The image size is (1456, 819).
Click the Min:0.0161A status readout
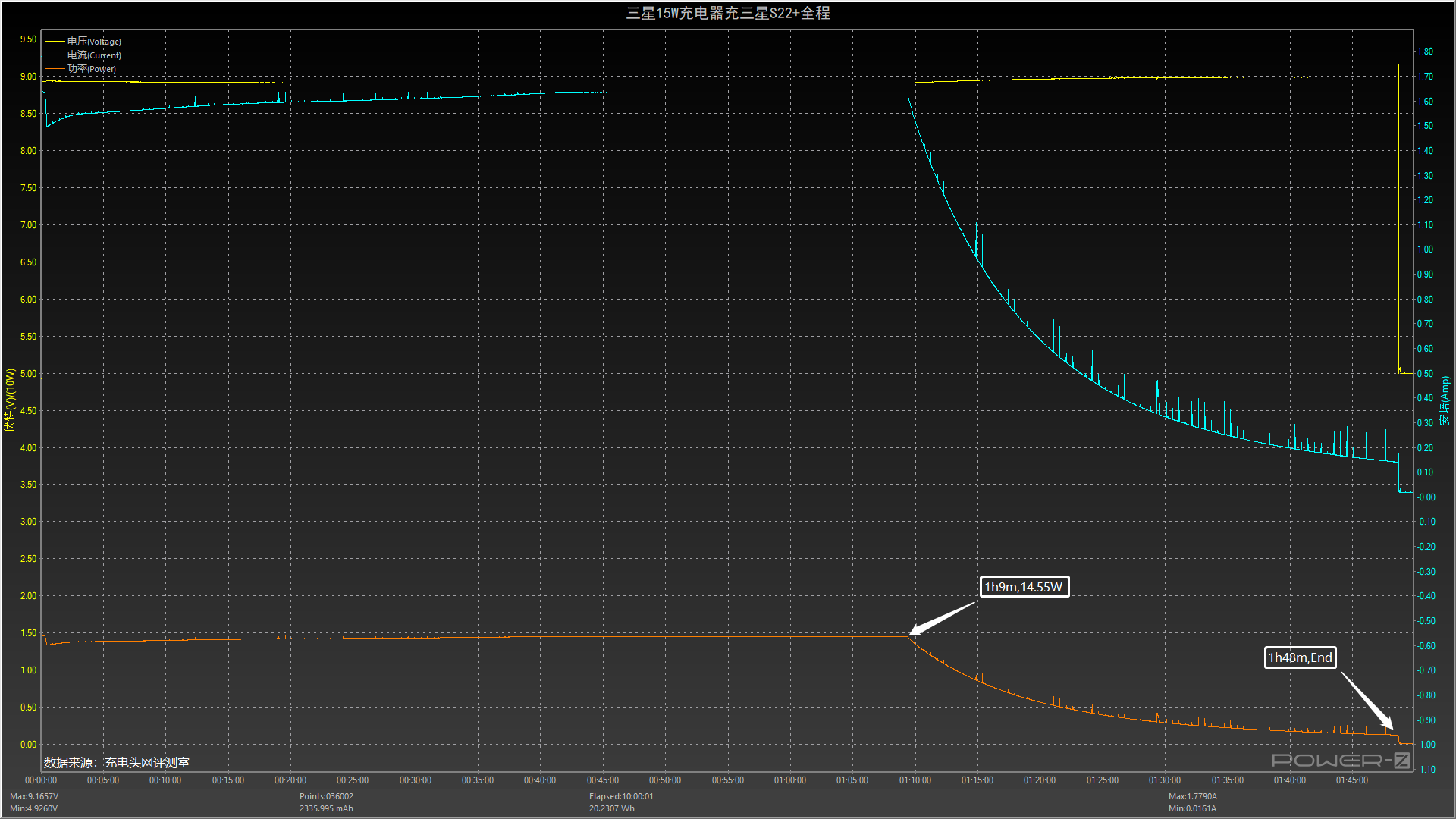[1192, 808]
